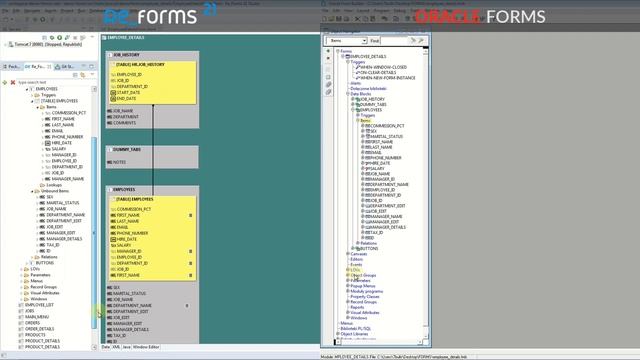This screenshot has height=360, width=640.
Task: Collapse the Unbound Items folder
Action: (x=32, y=191)
